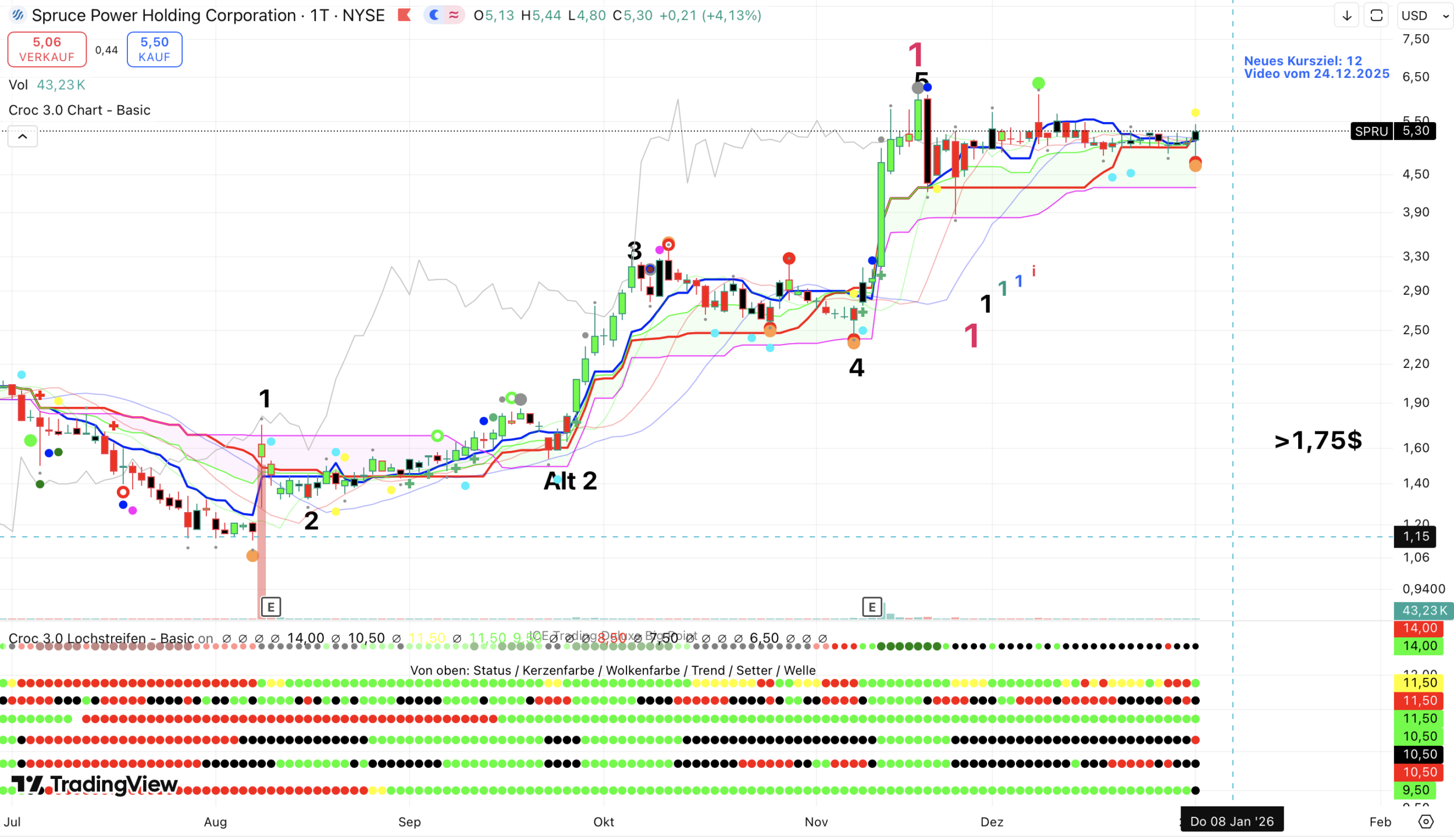Click the 1,15 horizontal line price label
1454x840 pixels.
pyautogui.click(x=1415, y=537)
